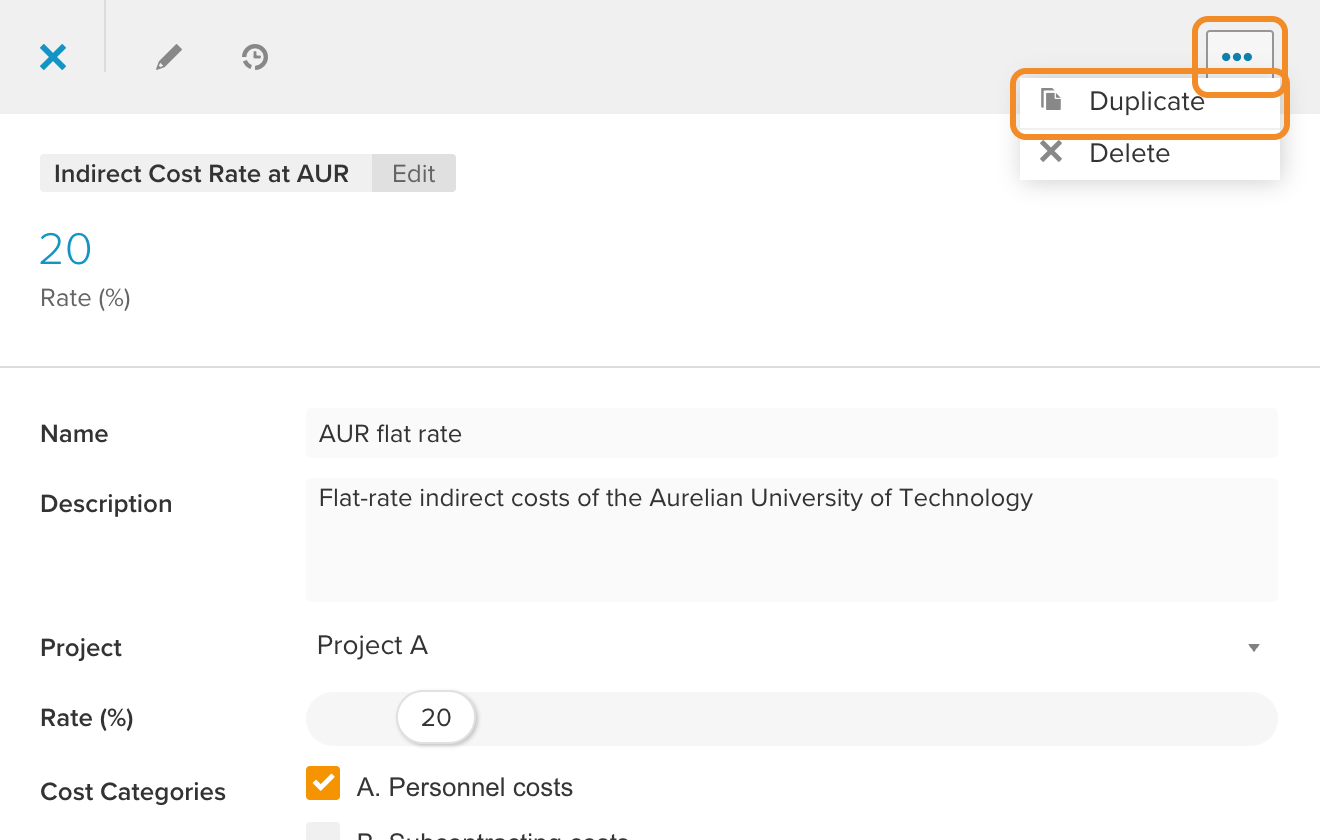Uncheck the A. Personnel costs checkbox

(323, 784)
